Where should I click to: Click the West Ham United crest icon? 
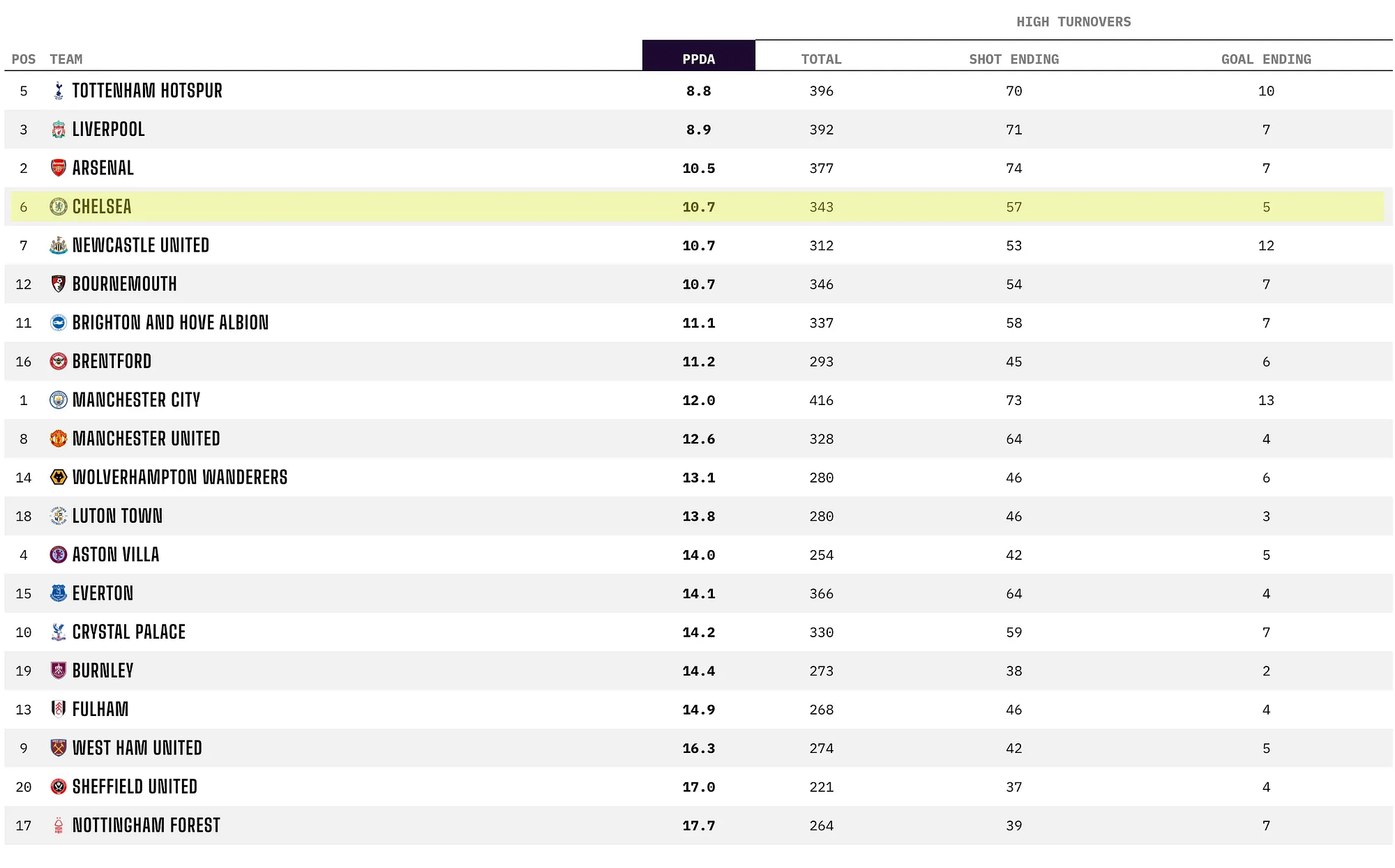coord(59,748)
